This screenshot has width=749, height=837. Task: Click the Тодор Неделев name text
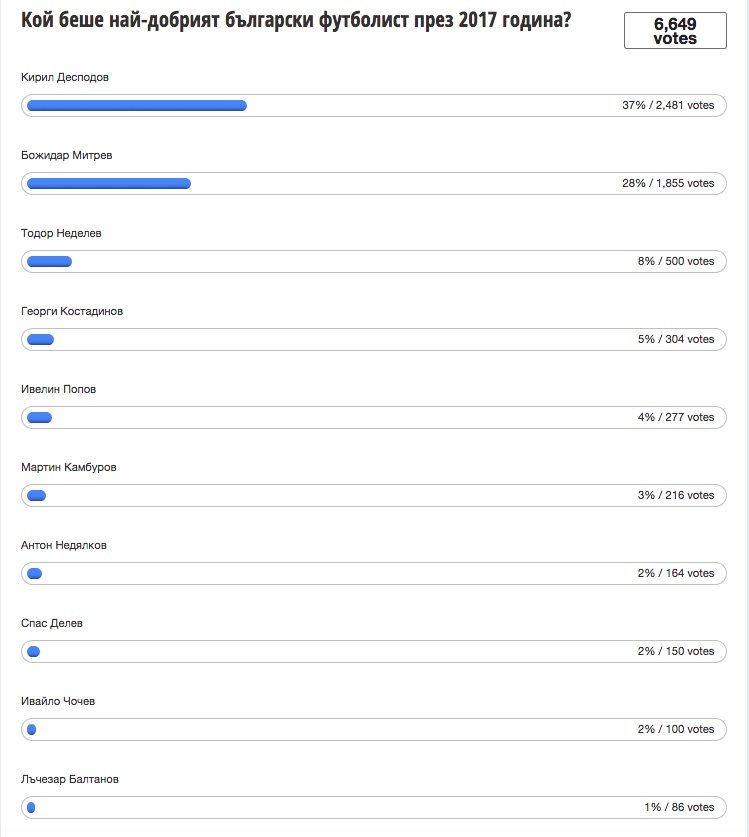click(x=62, y=233)
